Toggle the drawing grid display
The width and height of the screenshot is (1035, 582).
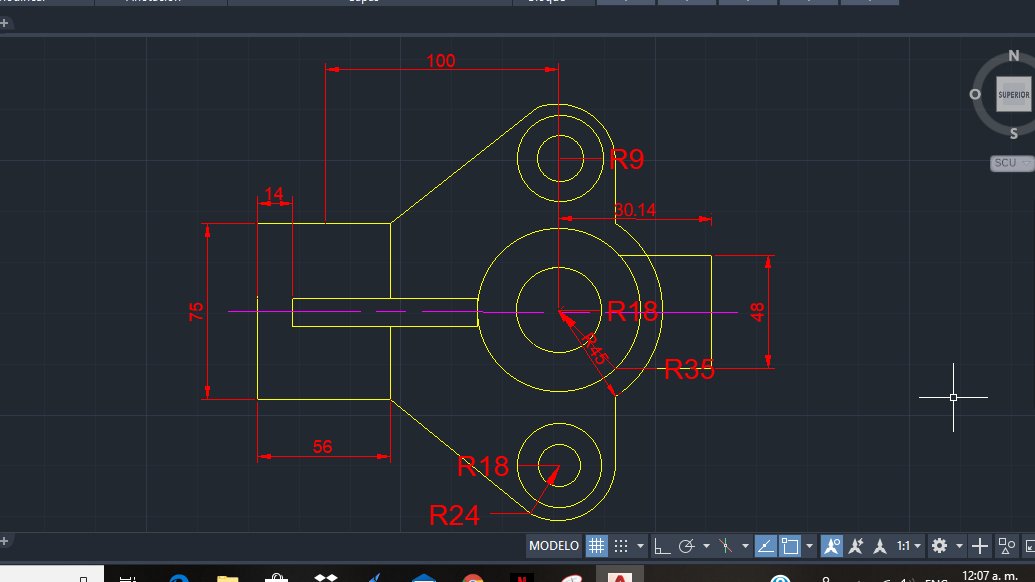[x=596, y=546]
